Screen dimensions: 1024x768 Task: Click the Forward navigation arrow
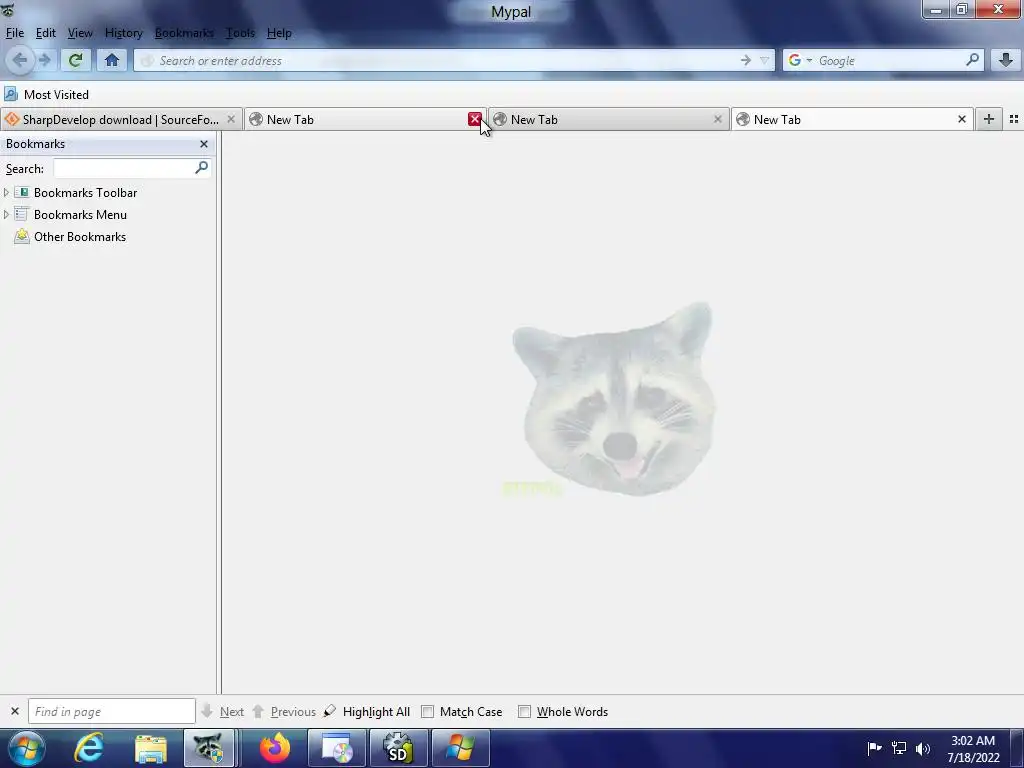tap(44, 61)
